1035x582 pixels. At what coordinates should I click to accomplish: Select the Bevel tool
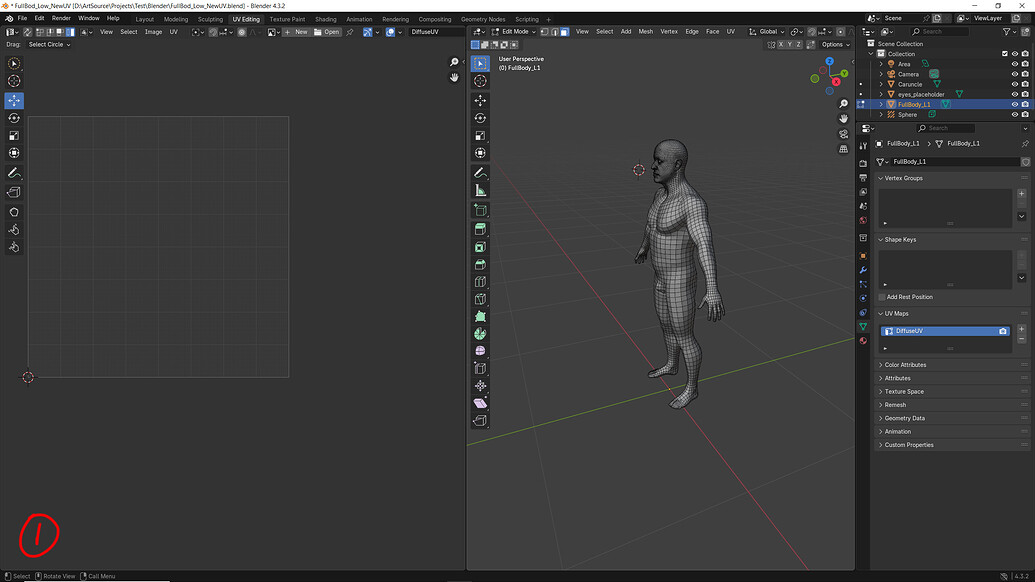pos(480,264)
